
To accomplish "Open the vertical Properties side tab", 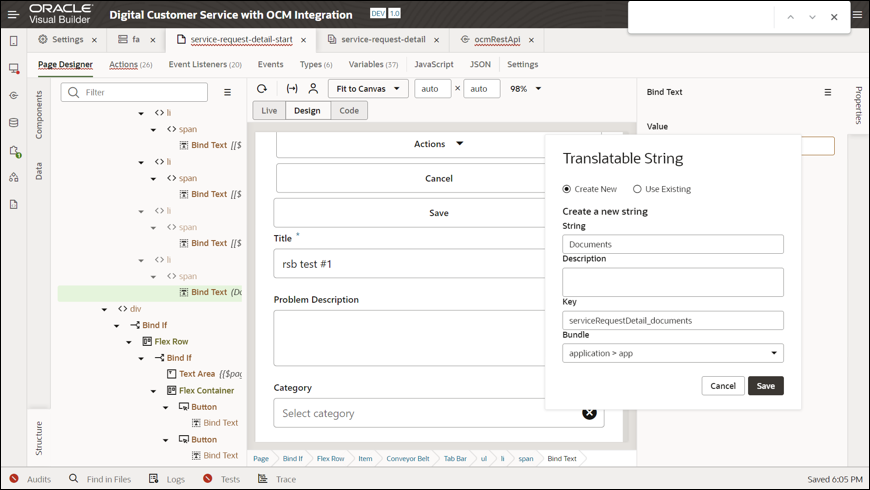I will point(858,105).
